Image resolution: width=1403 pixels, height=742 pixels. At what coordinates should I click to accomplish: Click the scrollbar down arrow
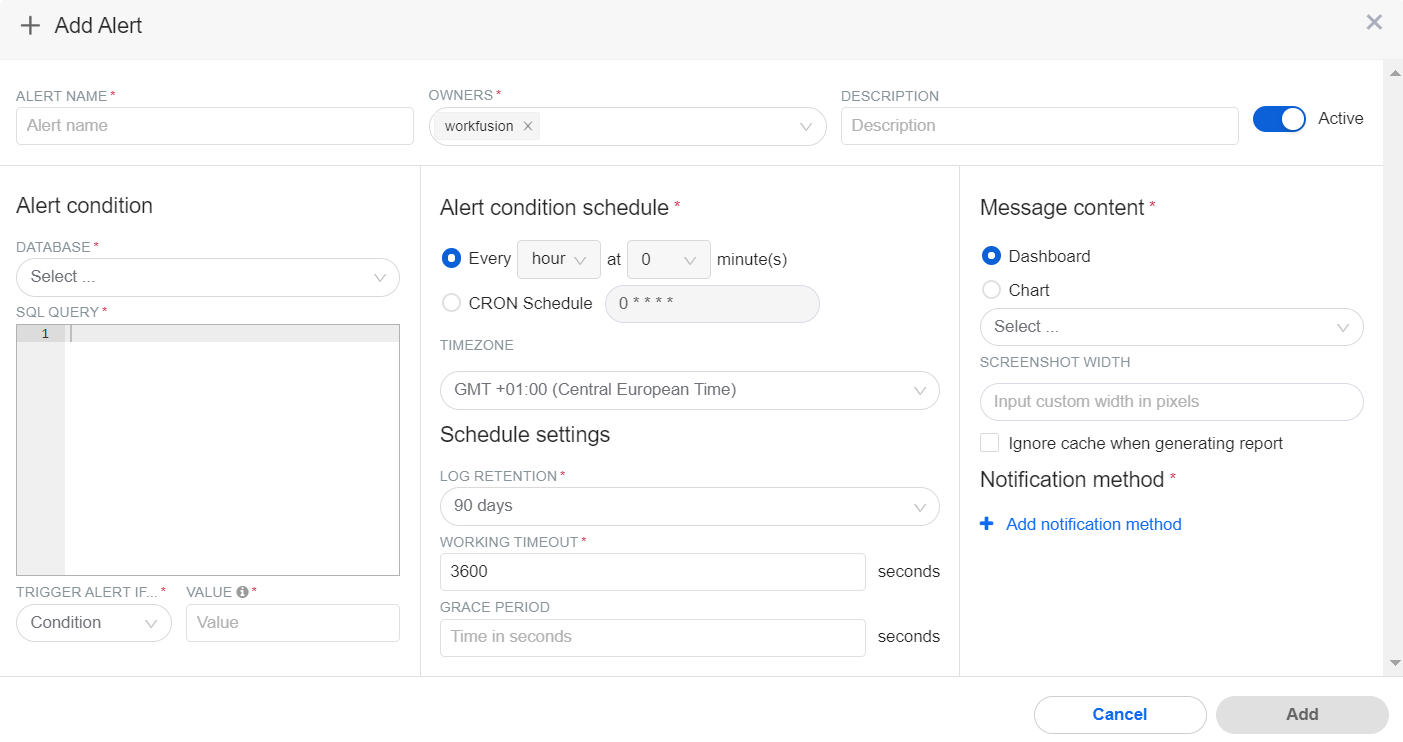1395,663
